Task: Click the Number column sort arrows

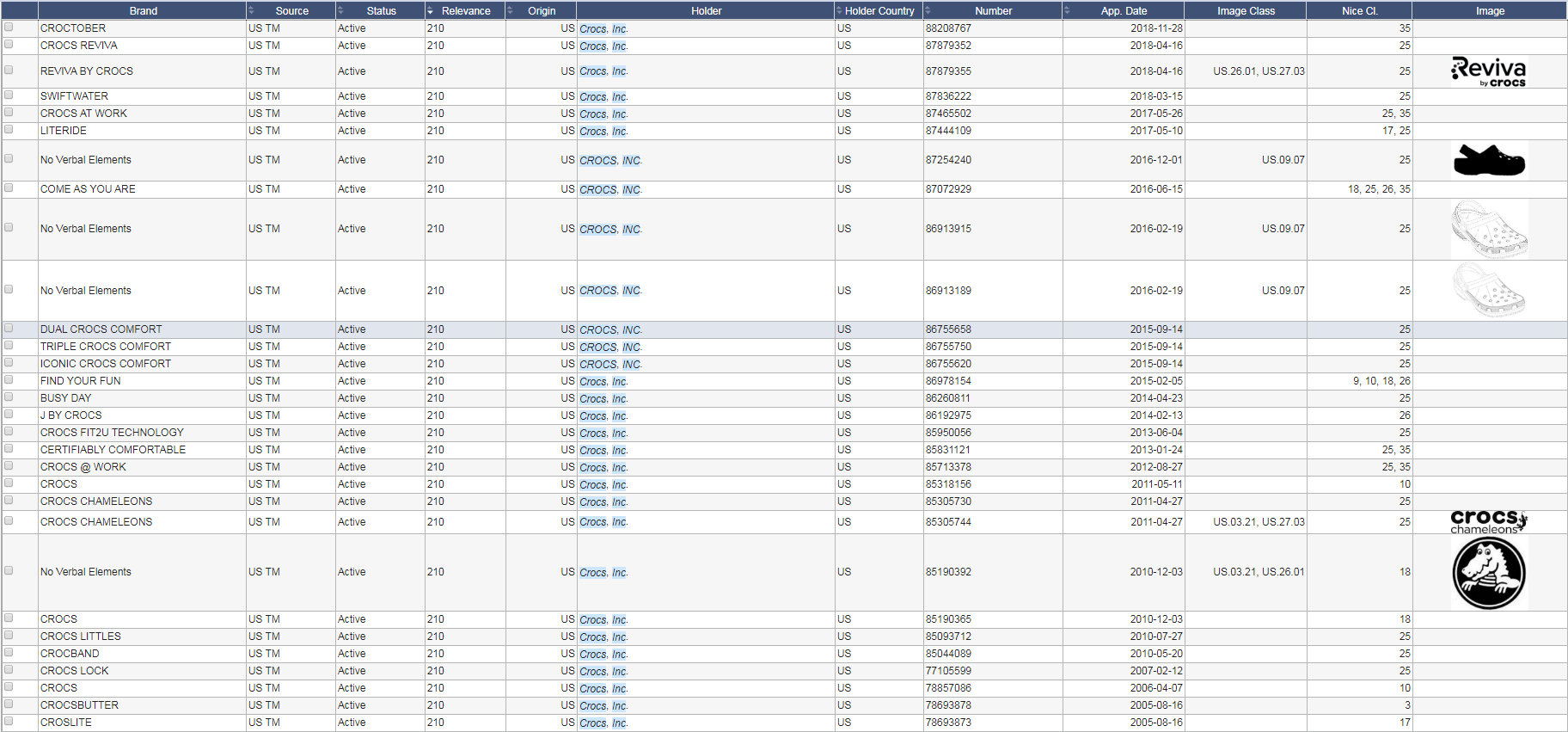Action: 928,10
